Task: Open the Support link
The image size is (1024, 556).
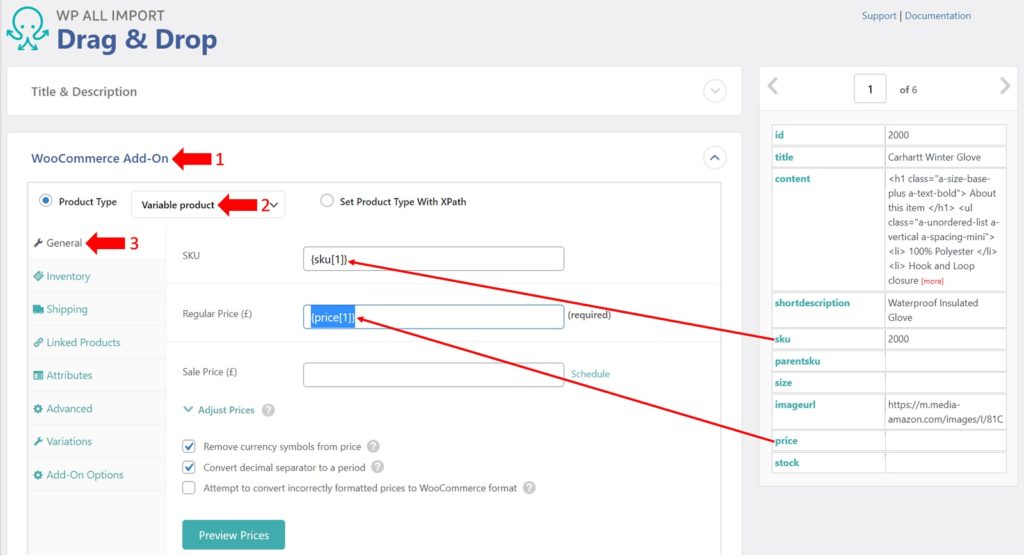Action: (878, 16)
